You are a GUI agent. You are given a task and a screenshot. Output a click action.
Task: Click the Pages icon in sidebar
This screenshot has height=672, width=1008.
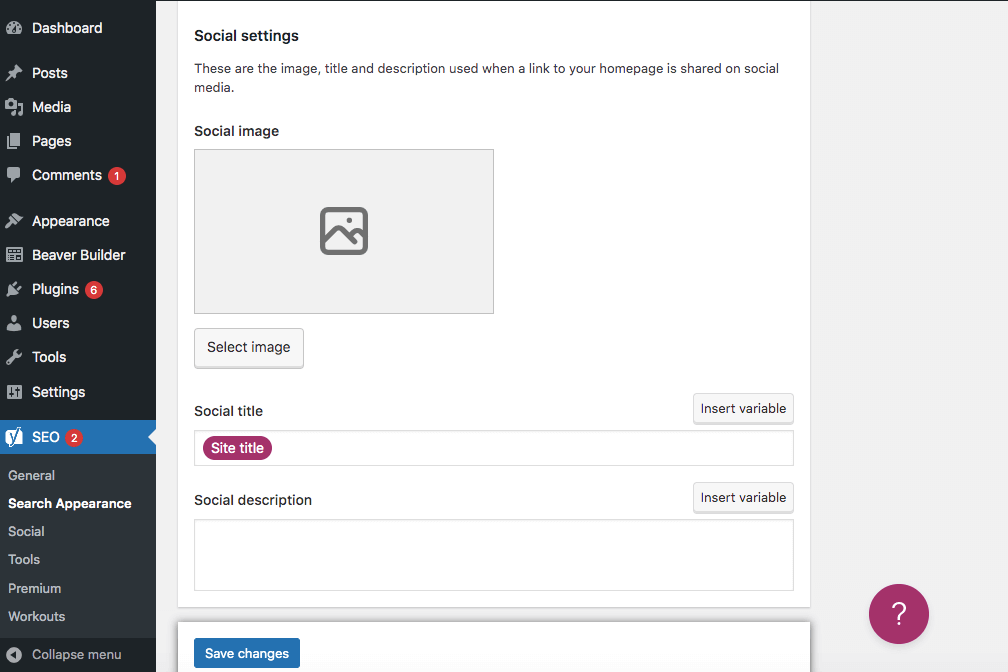coord(14,141)
